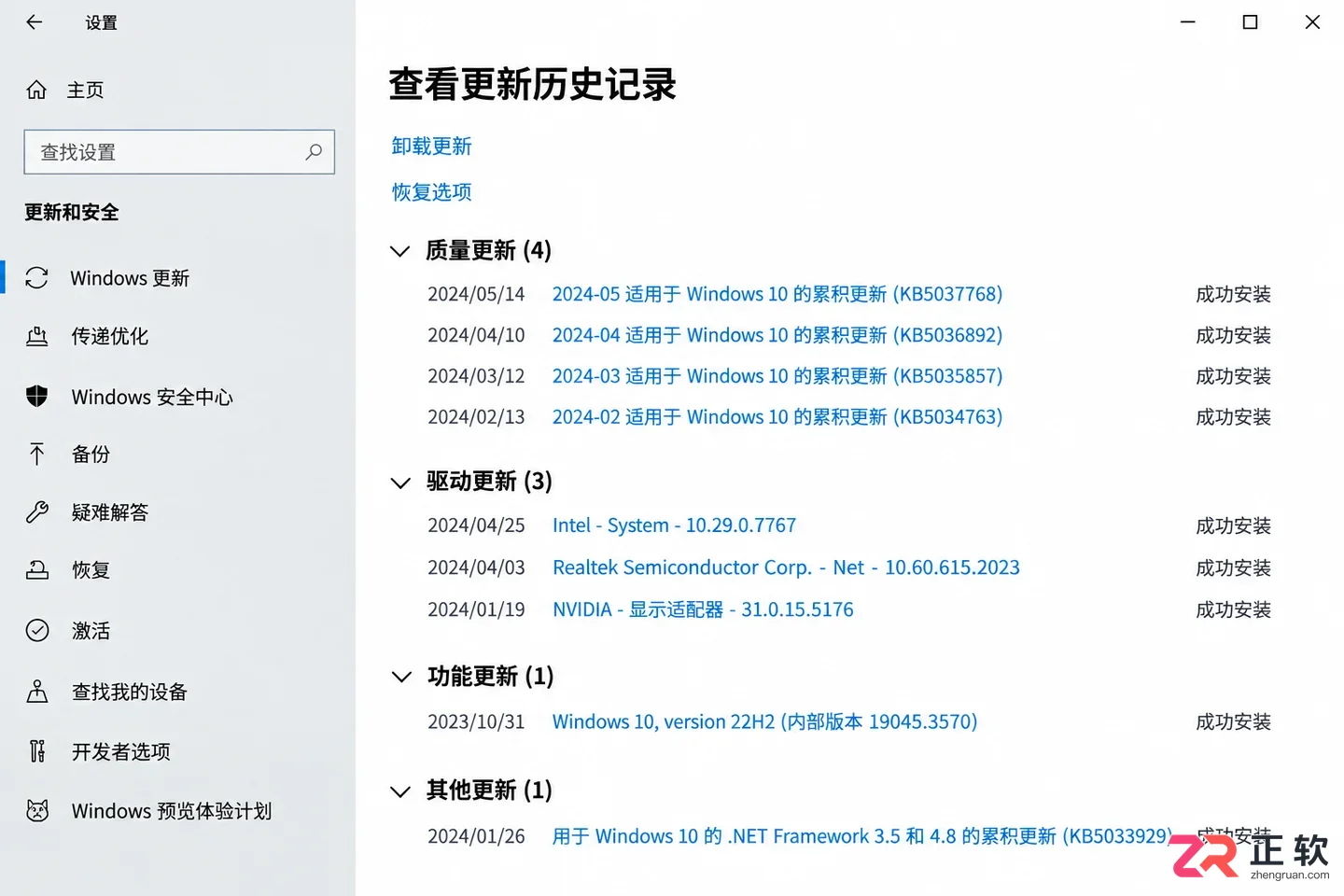Click the 备份 upload arrow icon

(x=36, y=455)
